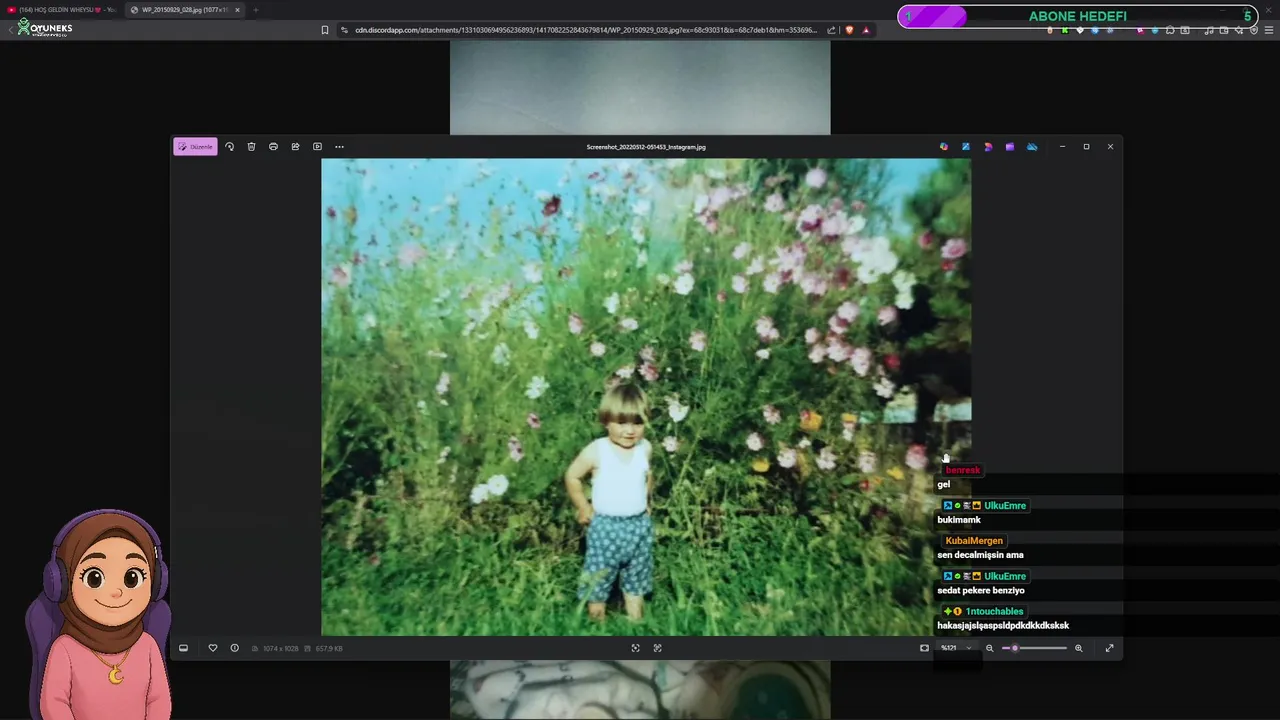1280x720 pixels.
Task: Zoom out using the minus magnifier icon
Action: [x=990, y=648]
